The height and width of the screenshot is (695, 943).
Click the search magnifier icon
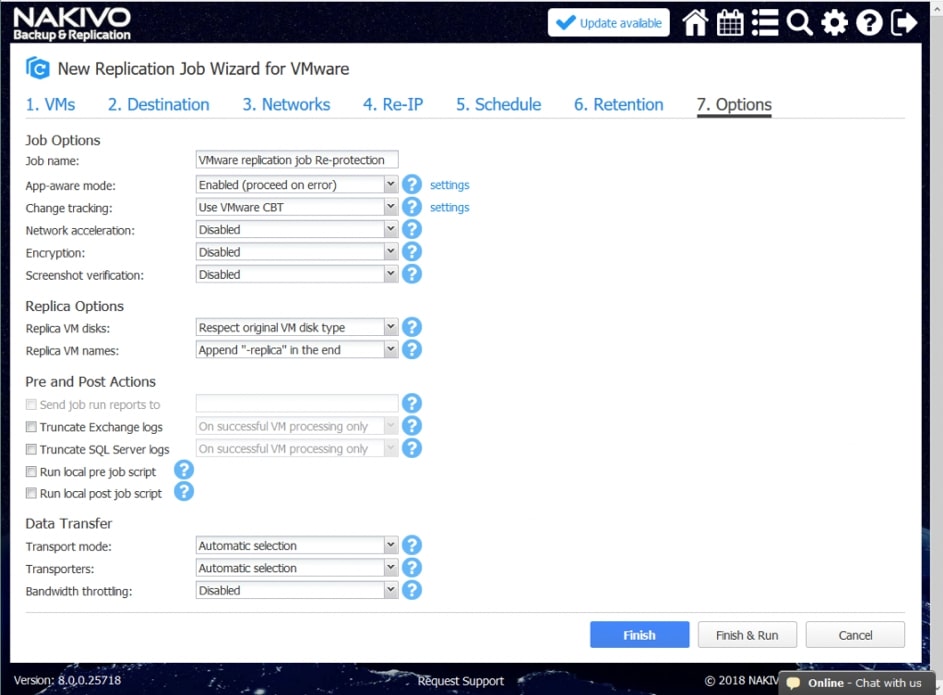pyautogui.click(x=799, y=23)
